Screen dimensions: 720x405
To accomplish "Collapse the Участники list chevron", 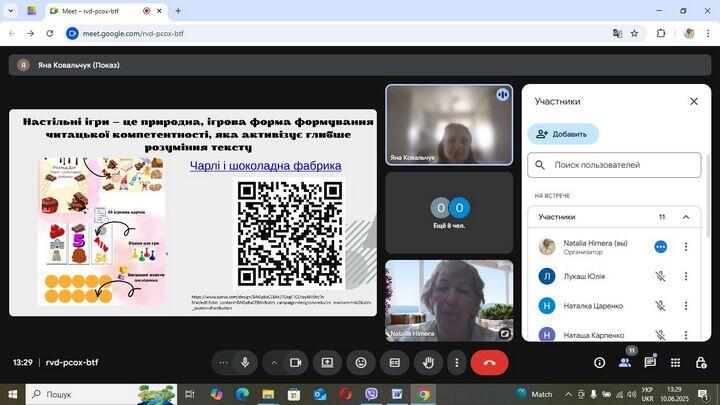I will (x=686, y=217).
